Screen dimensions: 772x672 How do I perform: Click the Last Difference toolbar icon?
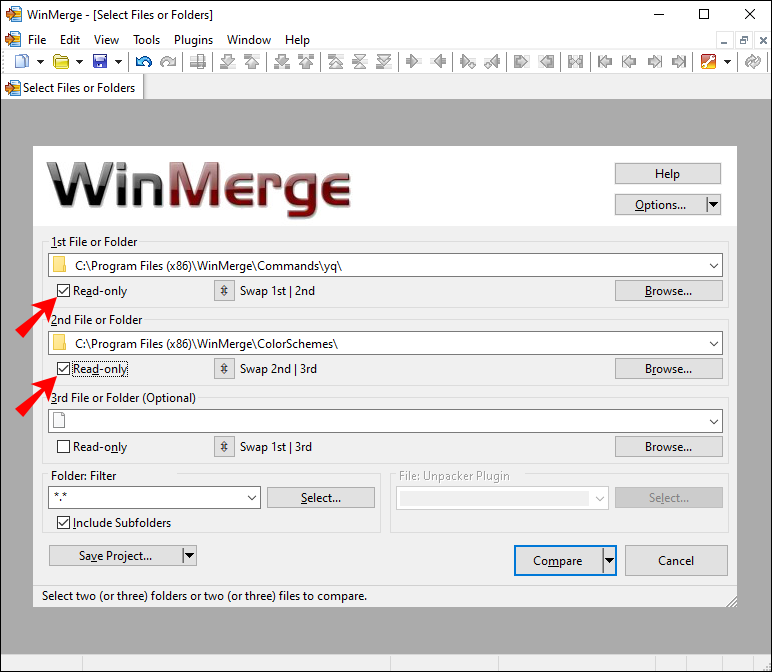(x=384, y=62)
